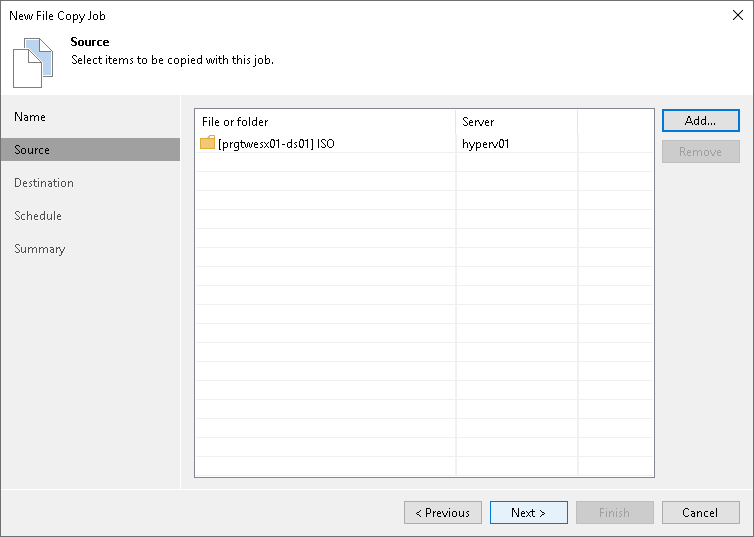Proceed with the Next button

click(x=528, y=513)
